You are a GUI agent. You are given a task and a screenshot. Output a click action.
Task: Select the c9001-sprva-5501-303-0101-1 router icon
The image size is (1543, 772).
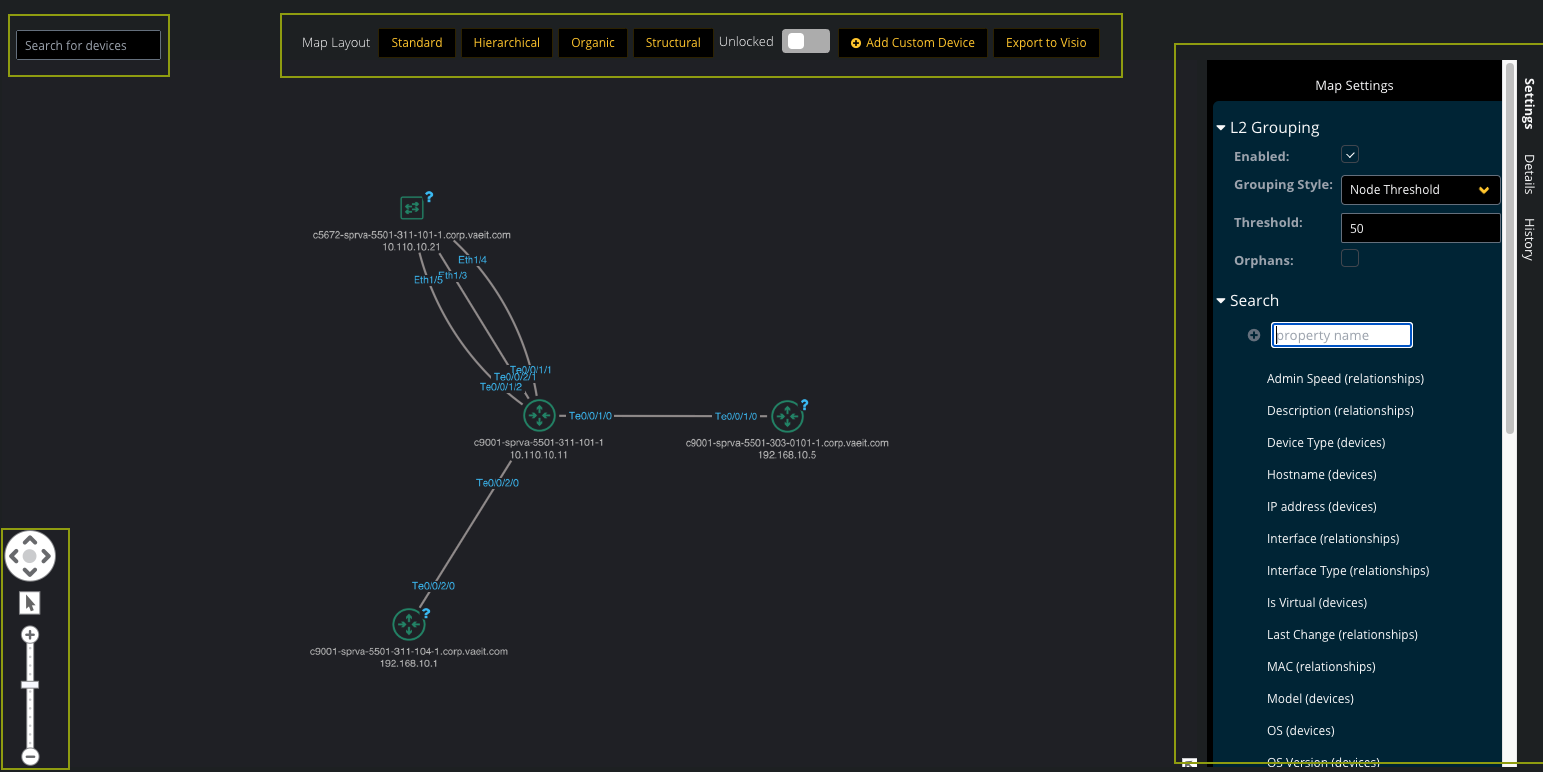pyautogui.click(x=786, y=415)
